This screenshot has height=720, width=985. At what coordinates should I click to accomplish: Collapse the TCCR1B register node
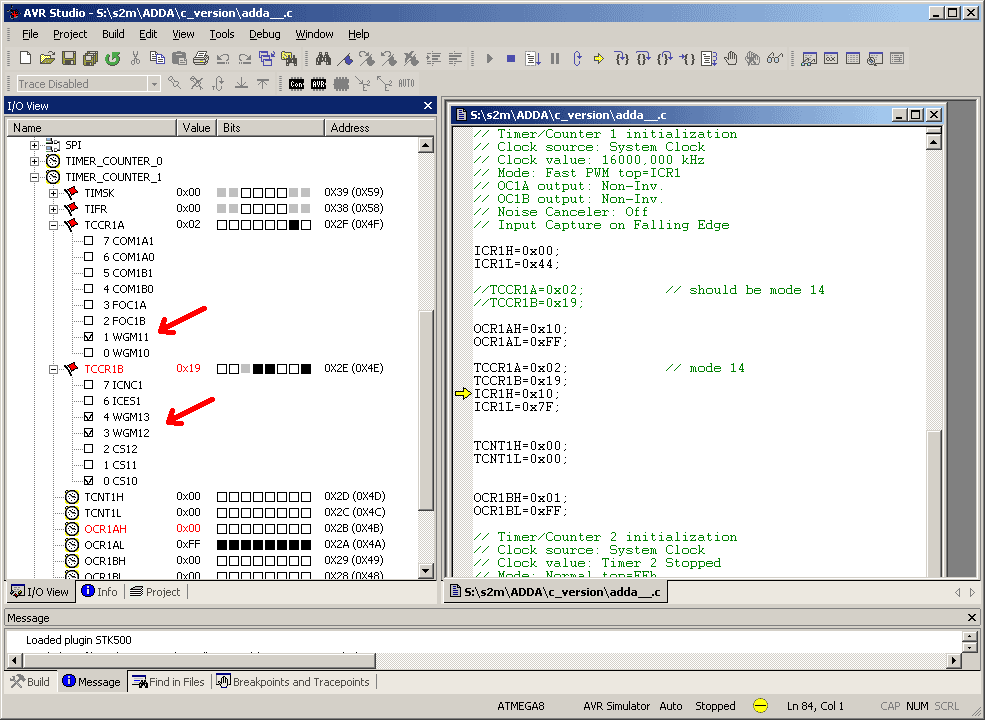point(53,369)
